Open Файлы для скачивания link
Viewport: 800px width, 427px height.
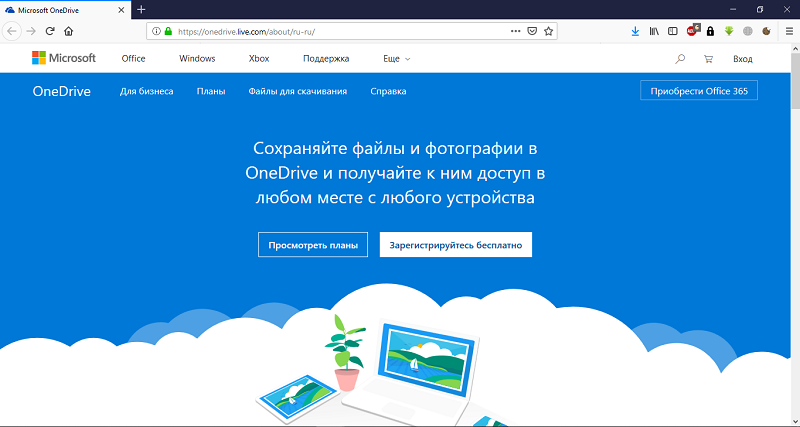298,91
